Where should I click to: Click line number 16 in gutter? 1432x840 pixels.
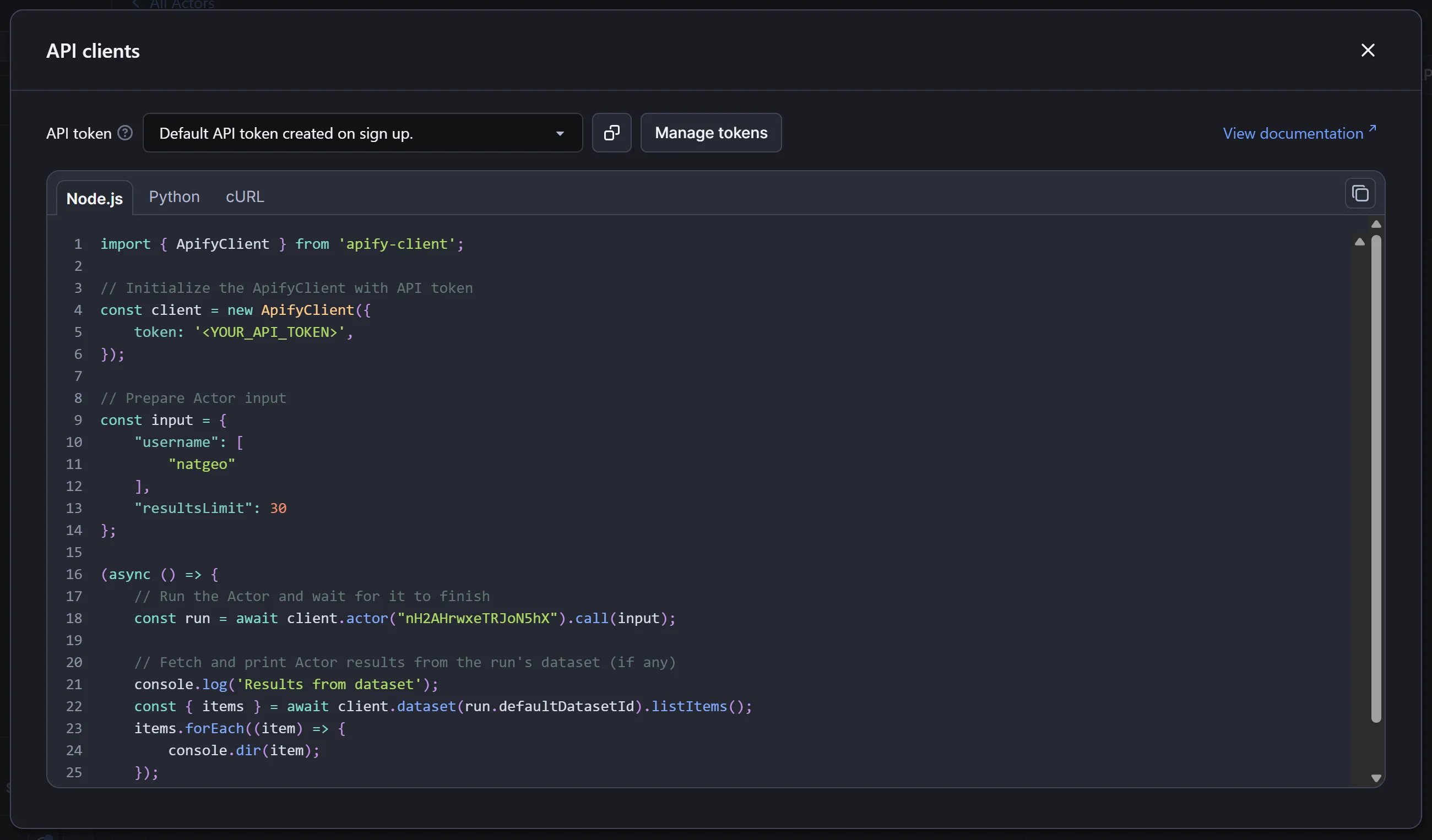(74, 574)
